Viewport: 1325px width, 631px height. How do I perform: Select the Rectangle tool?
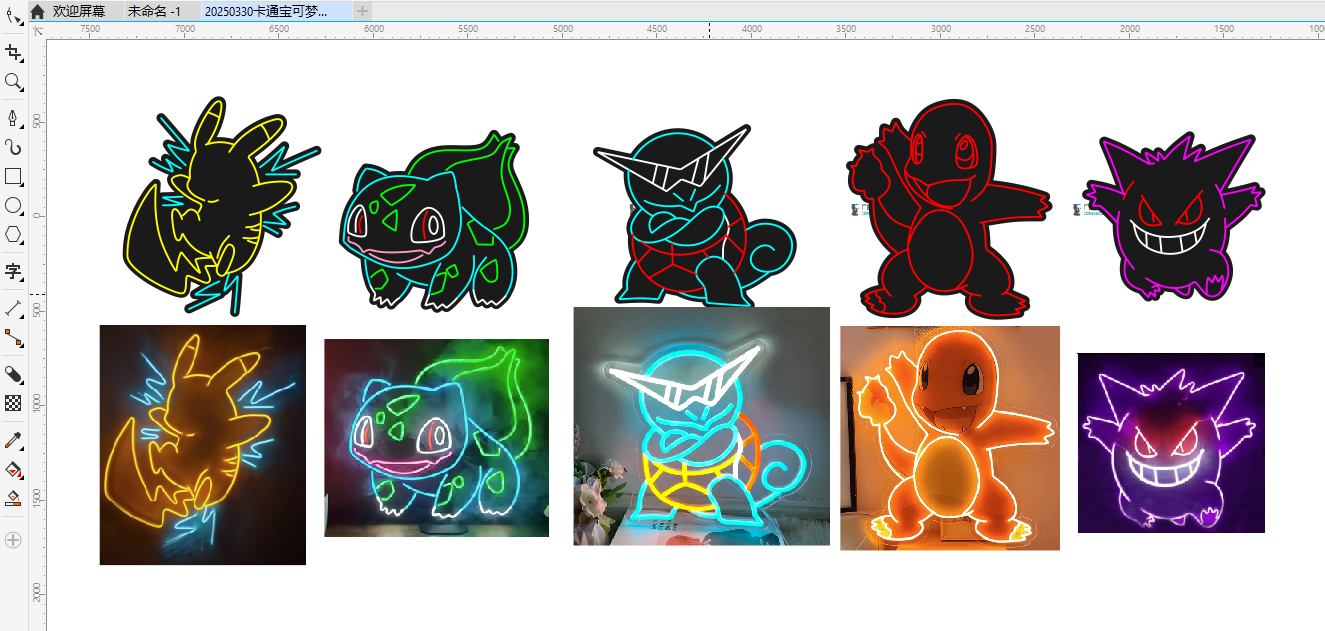click(13, 177)
